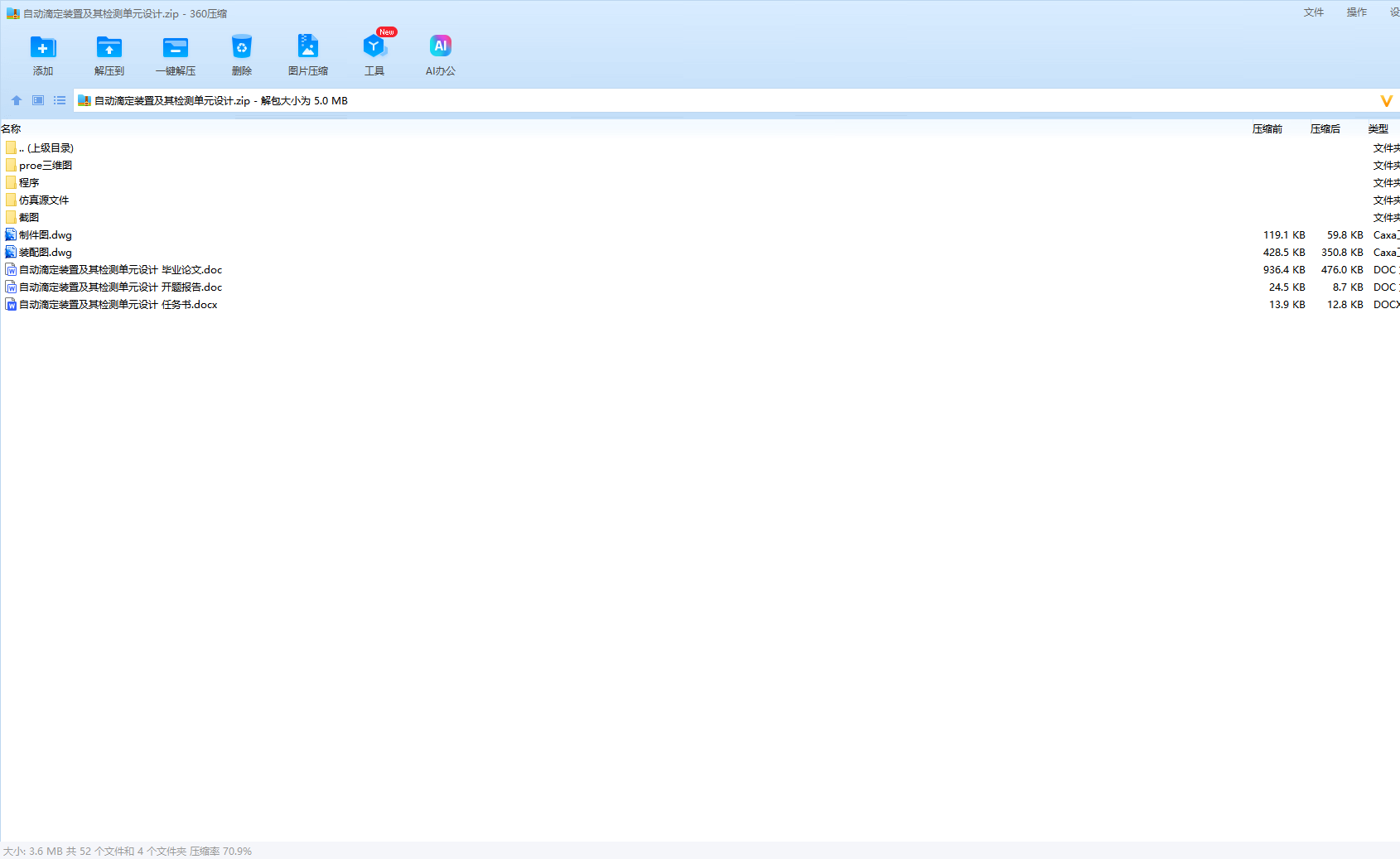The image size is (1400, 859).
Task: Click the proe三维图 folder icon
Action: click(x=11, y=165)
